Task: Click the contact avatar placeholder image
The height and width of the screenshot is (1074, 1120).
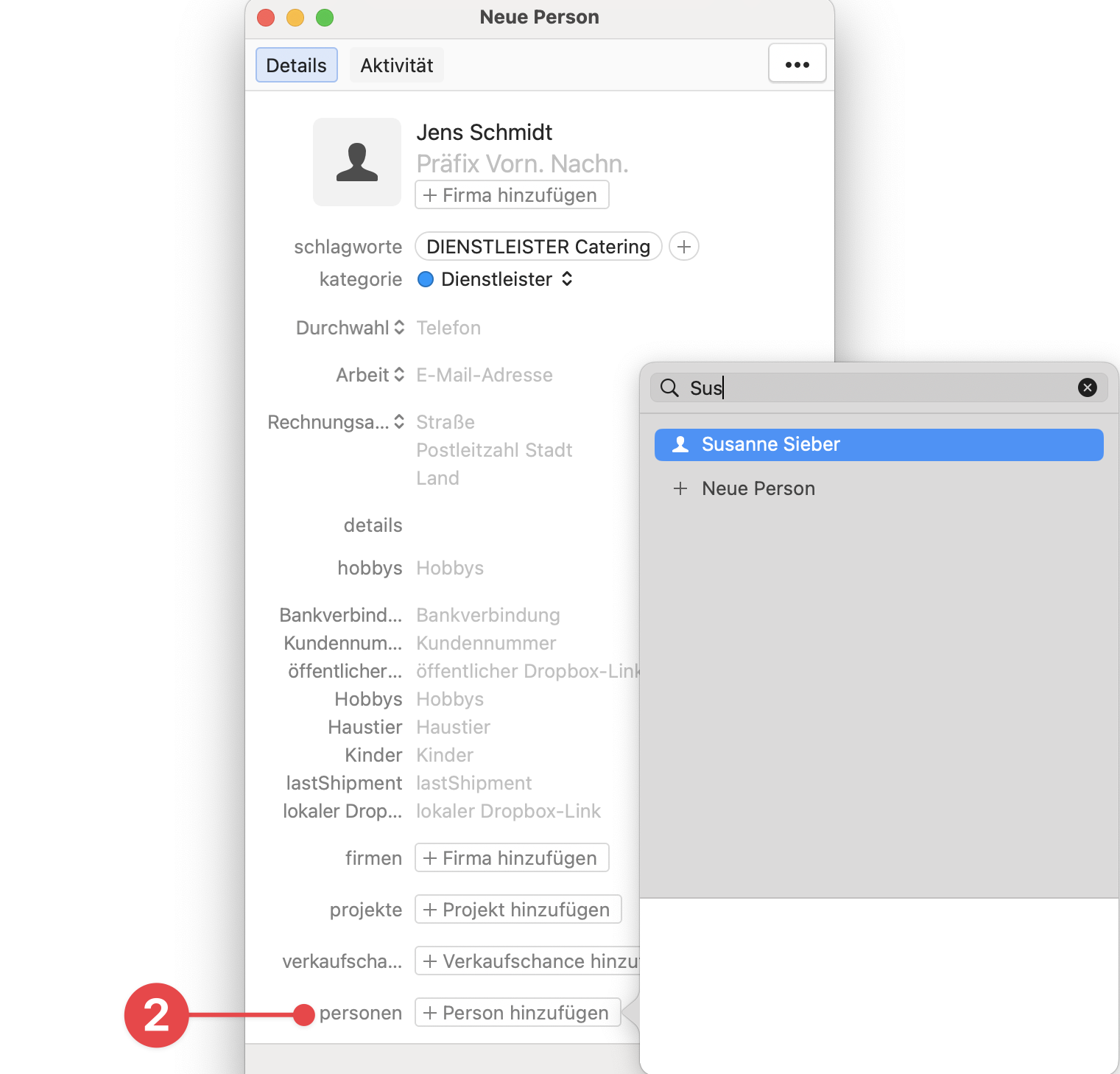Action: click(x=356, y=162)
